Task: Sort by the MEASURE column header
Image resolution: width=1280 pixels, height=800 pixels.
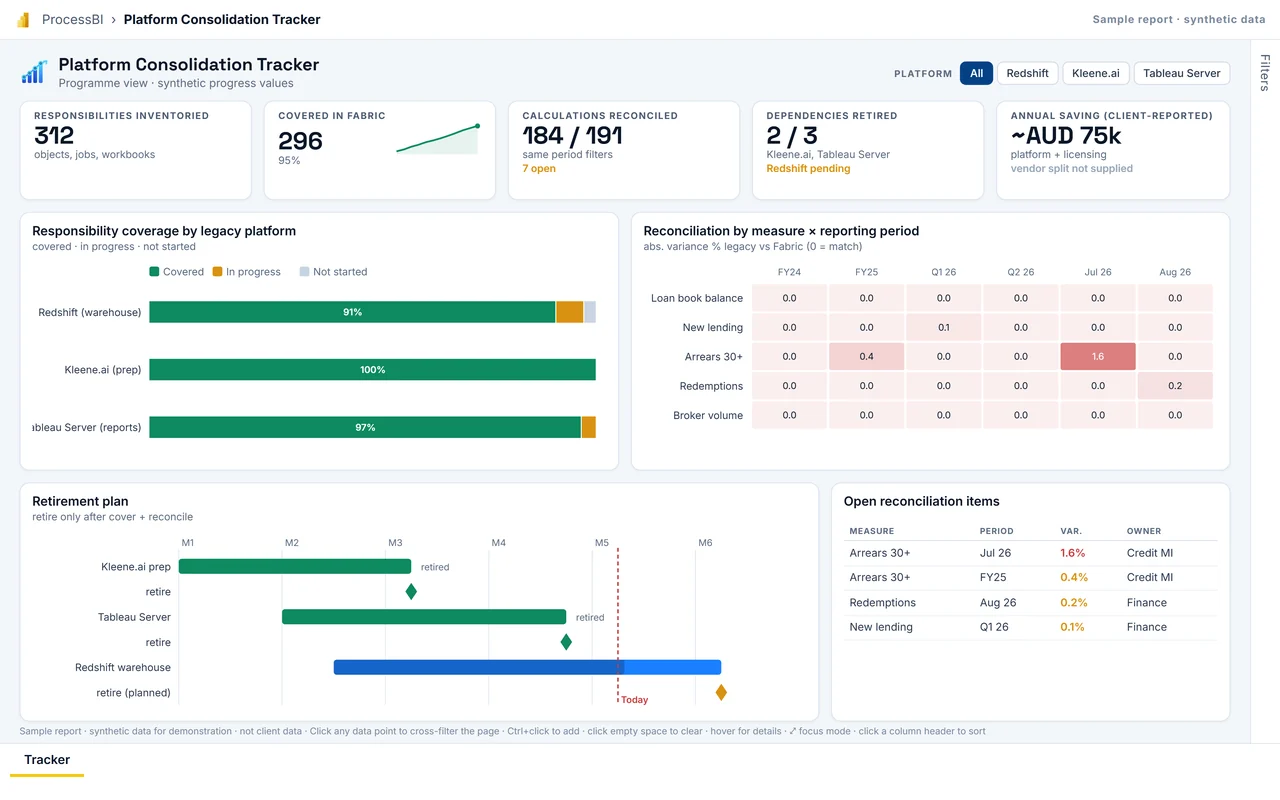Action: coord(872,531)
